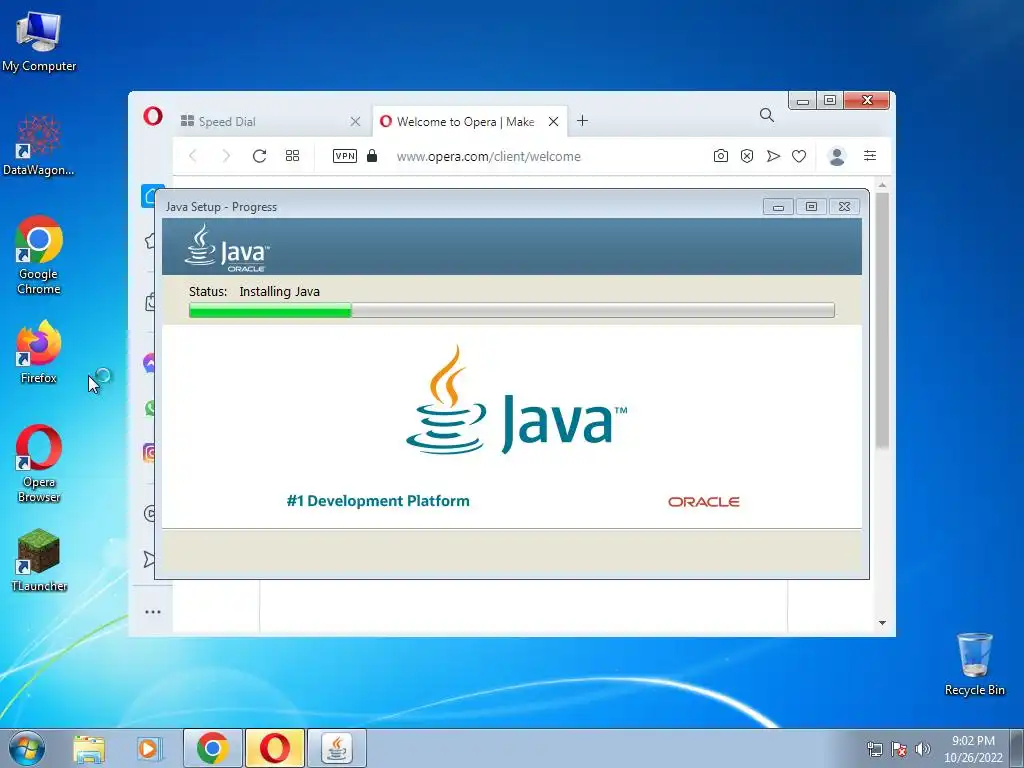The width and height of the screenshot is (1024, 768).
Task: Click the Opera tab search magnifier icon
Action: [767, 116]
